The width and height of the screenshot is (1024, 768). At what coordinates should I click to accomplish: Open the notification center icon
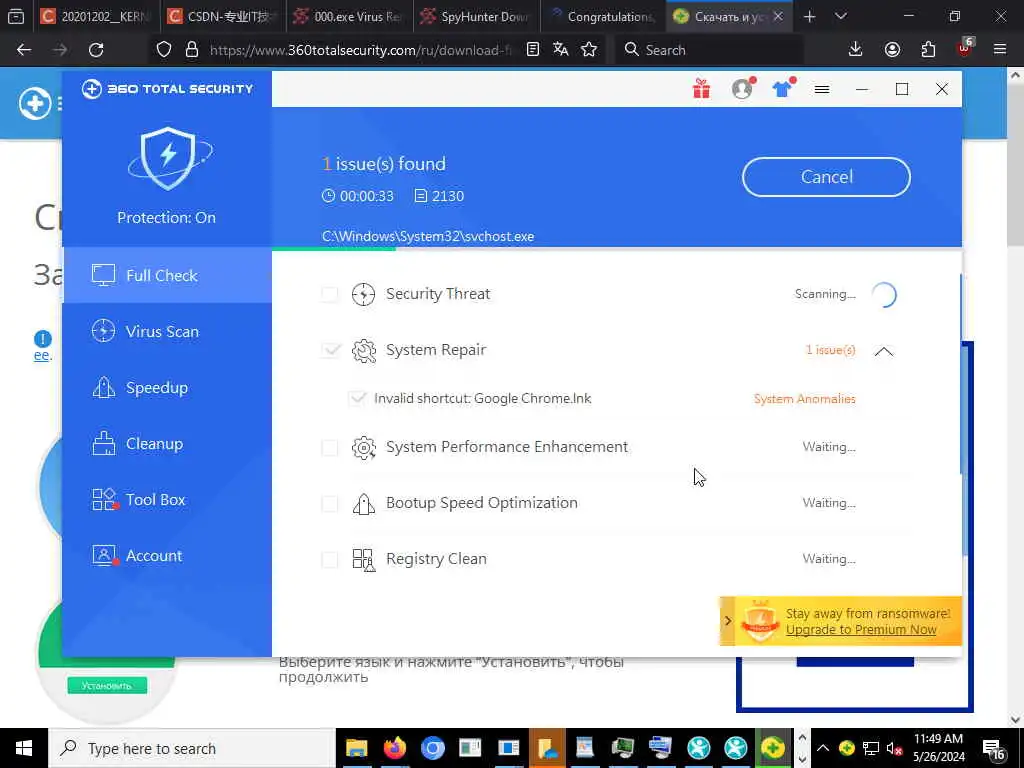(x=993, y=748)
